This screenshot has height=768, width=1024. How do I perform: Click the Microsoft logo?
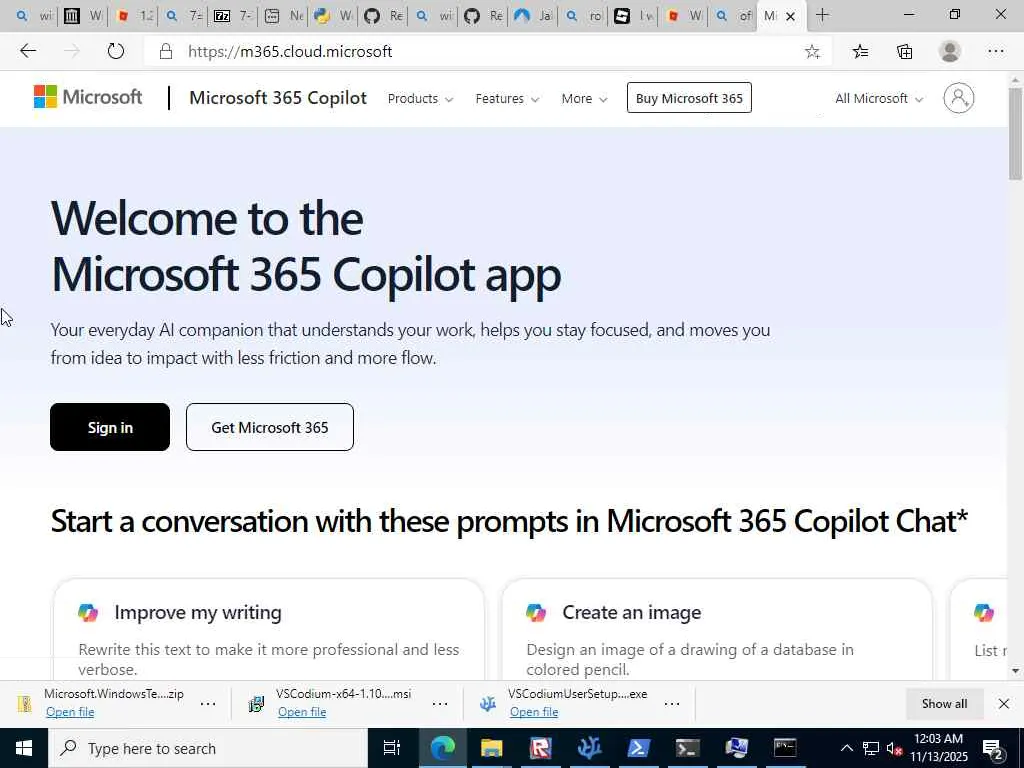pos(88,97)
